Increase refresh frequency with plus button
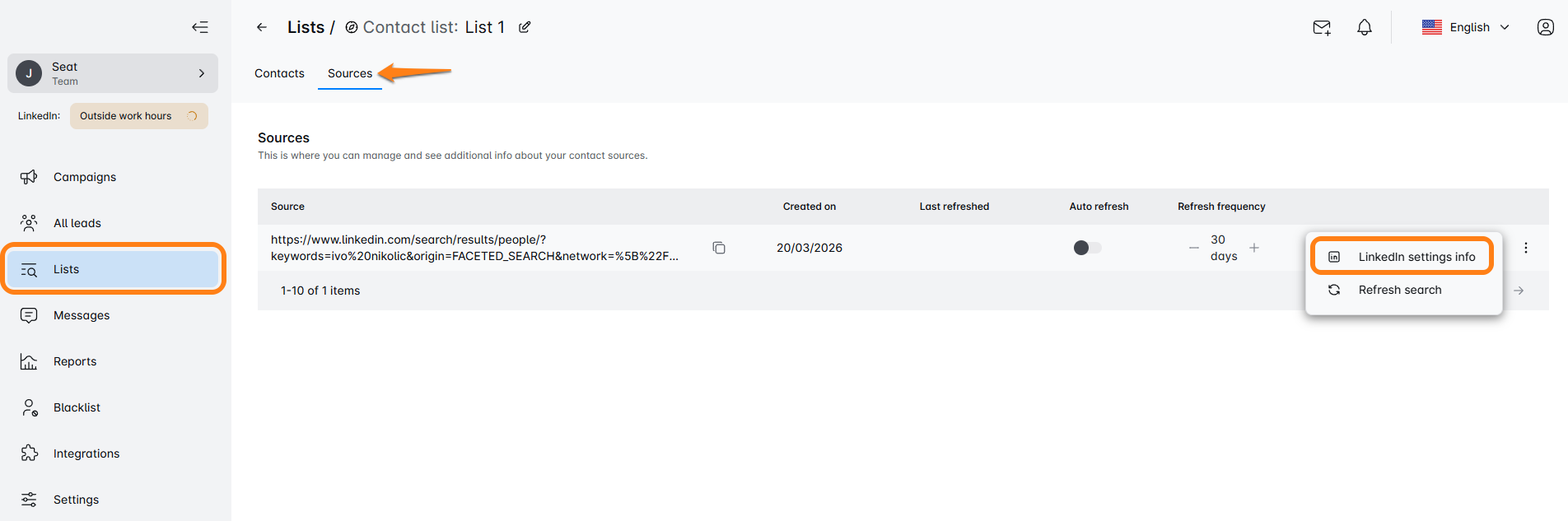 click(1254, 248)
